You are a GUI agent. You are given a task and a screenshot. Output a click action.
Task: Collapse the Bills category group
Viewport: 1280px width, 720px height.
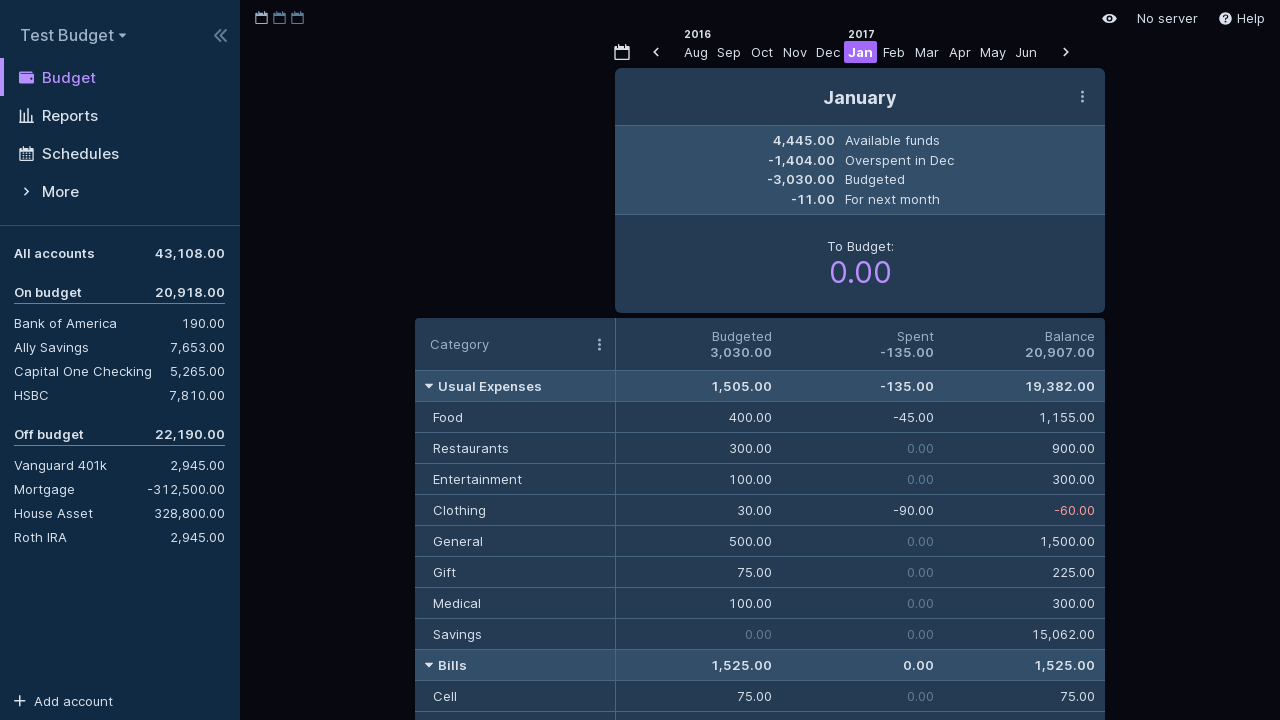[x=429, y=665]
